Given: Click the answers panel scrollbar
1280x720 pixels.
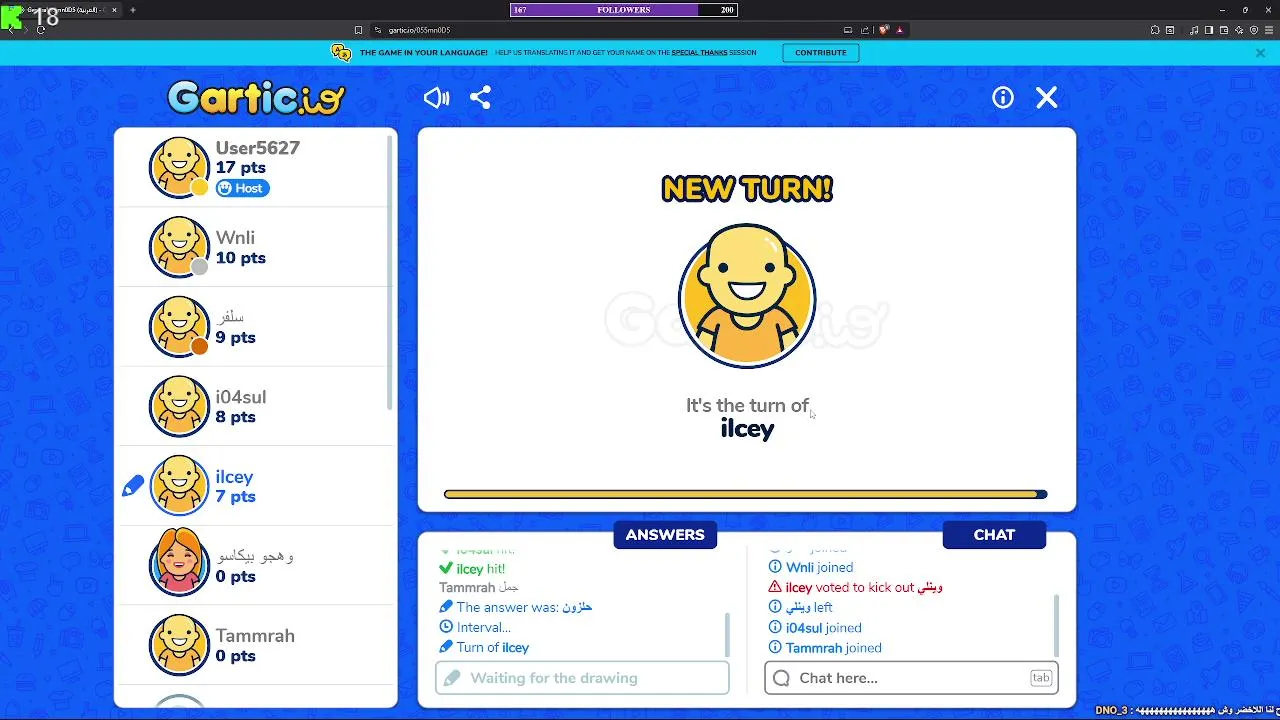Looking at the screenshot, I should click(x=727, y=633).
